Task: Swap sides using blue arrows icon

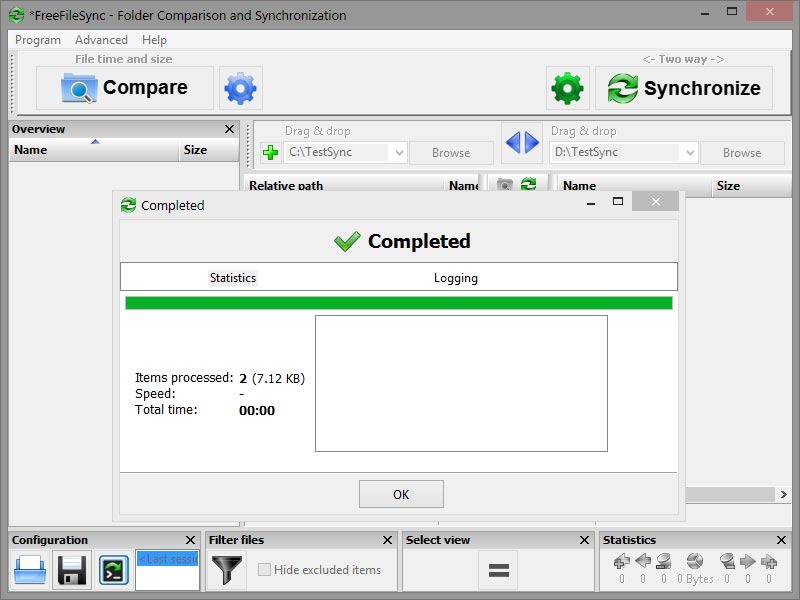Action: (x=522, y=143)
